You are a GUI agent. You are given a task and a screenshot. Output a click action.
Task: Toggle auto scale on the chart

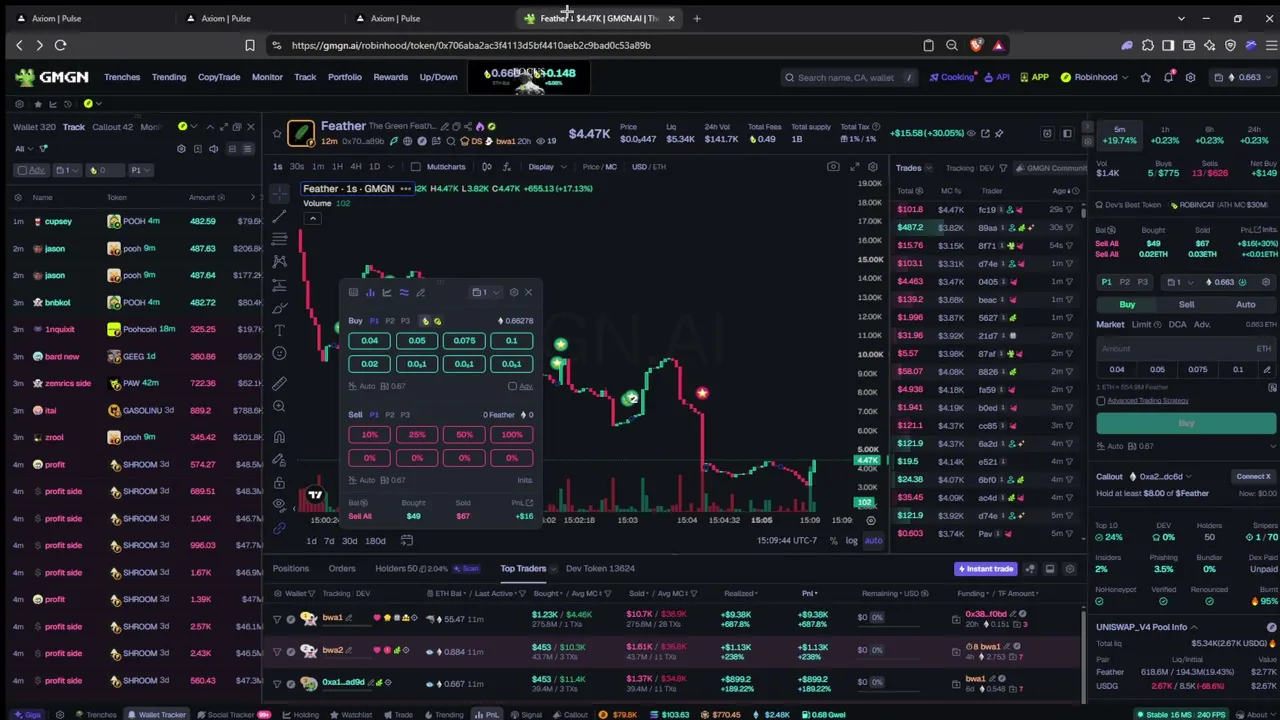(873, 541)
